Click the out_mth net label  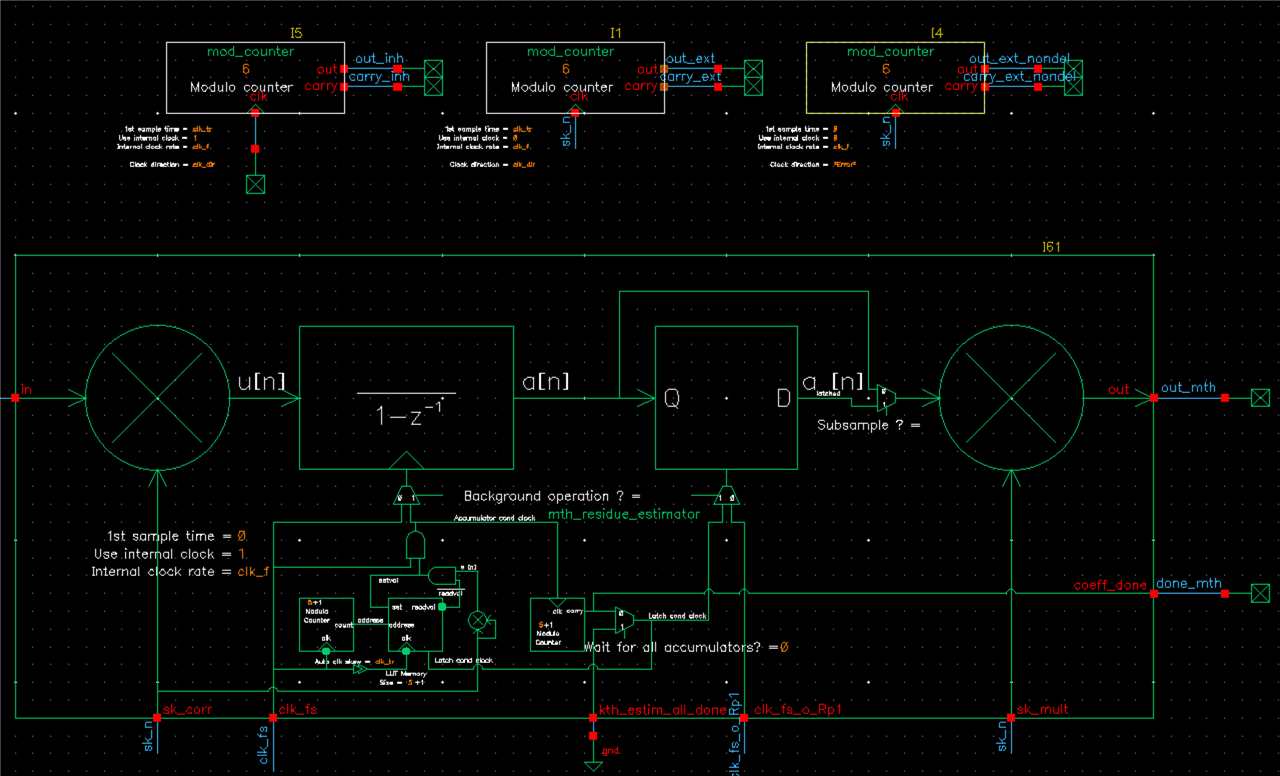pyautogui.click(x=1188, y=388)
